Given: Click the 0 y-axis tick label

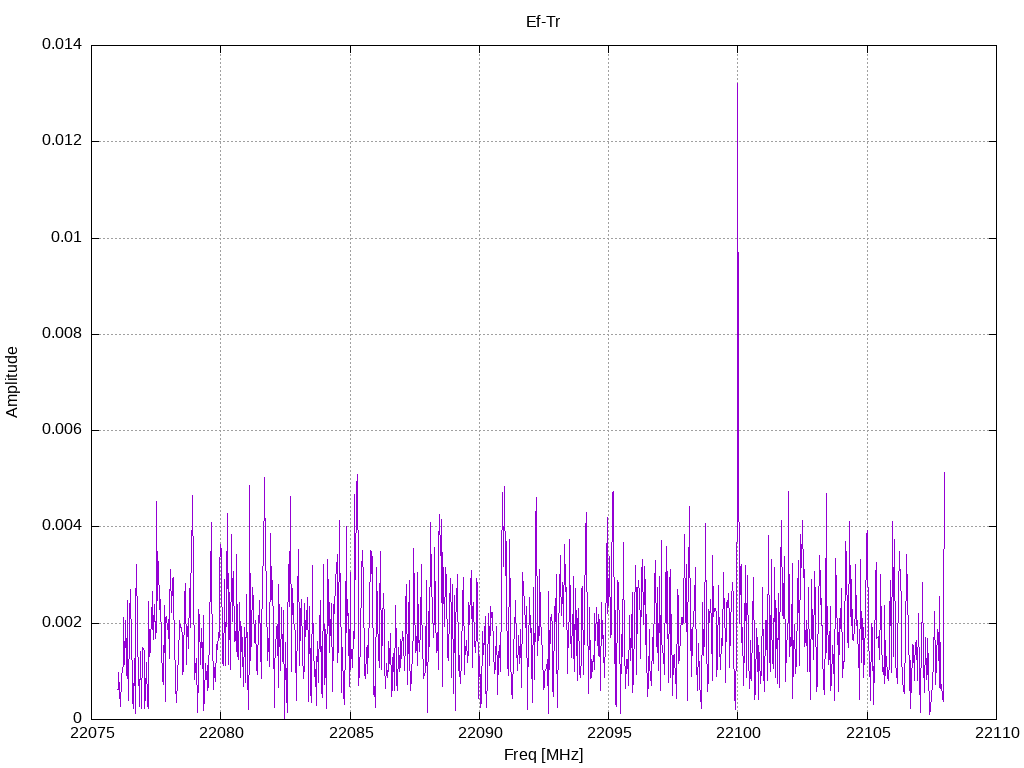Looking at the screenshot, I should [x=77, y=718].
